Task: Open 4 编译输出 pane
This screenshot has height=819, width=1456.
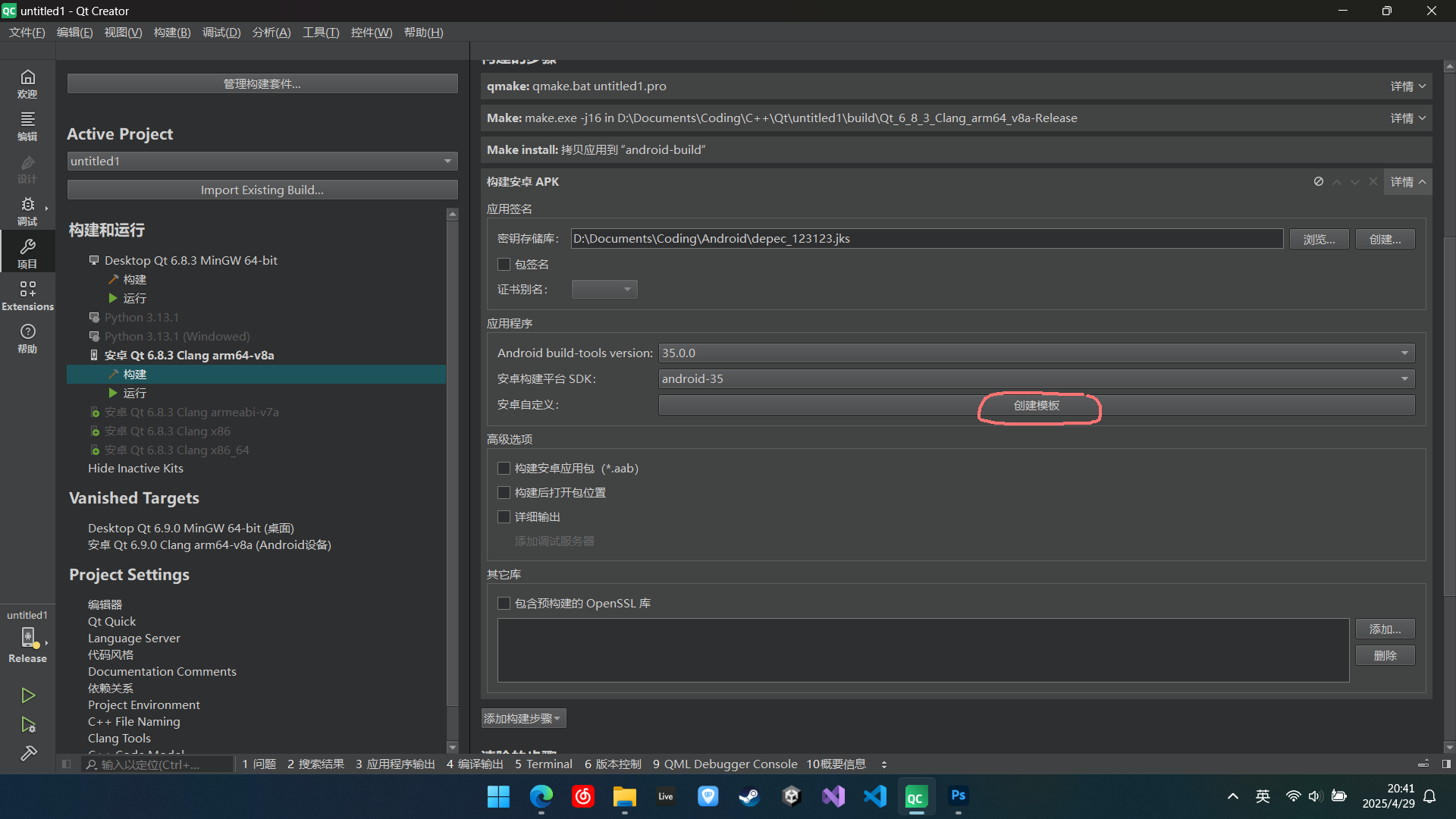Action: [475, 764]
